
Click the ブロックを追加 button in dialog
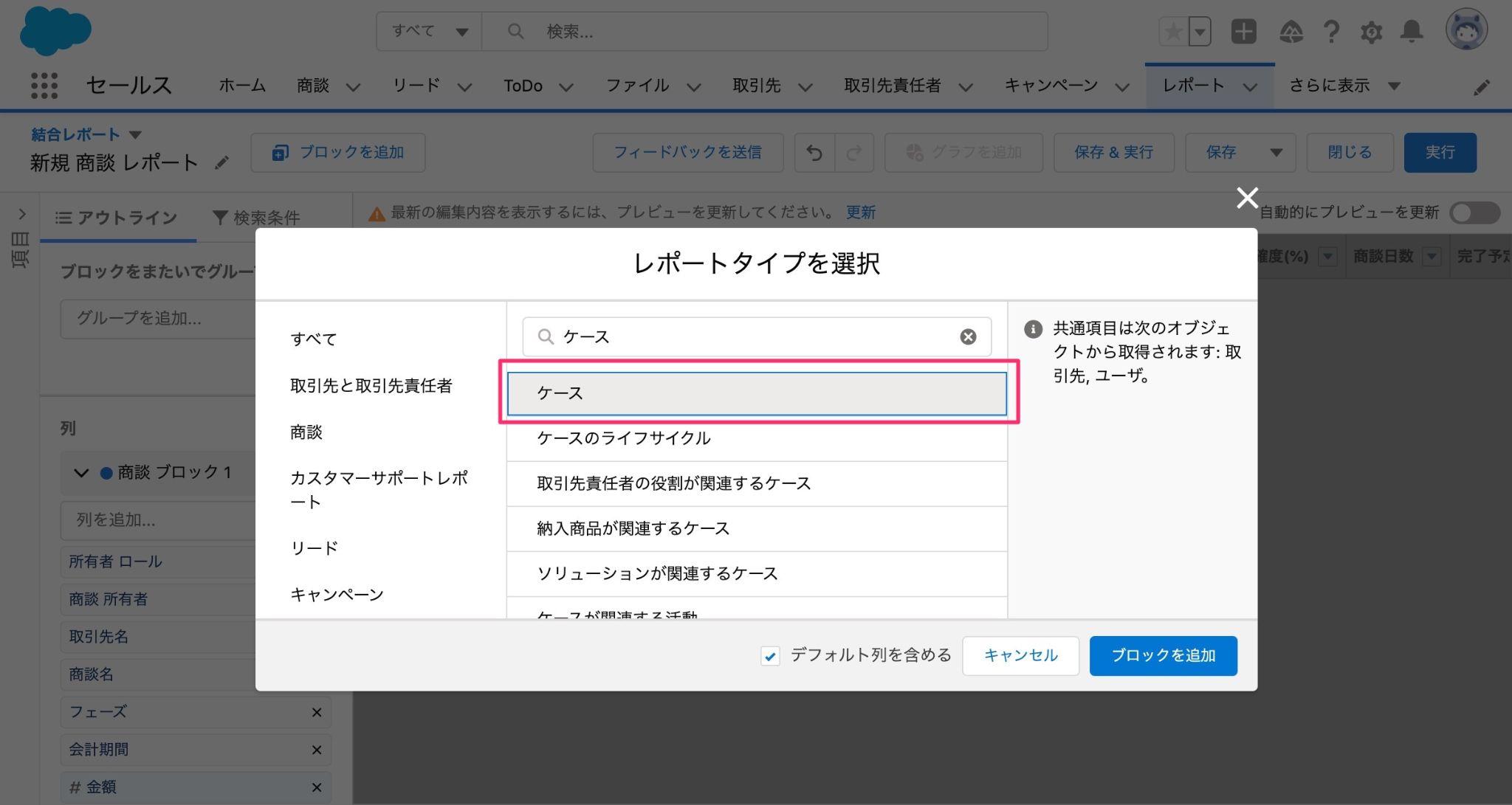coord(1163,655)
